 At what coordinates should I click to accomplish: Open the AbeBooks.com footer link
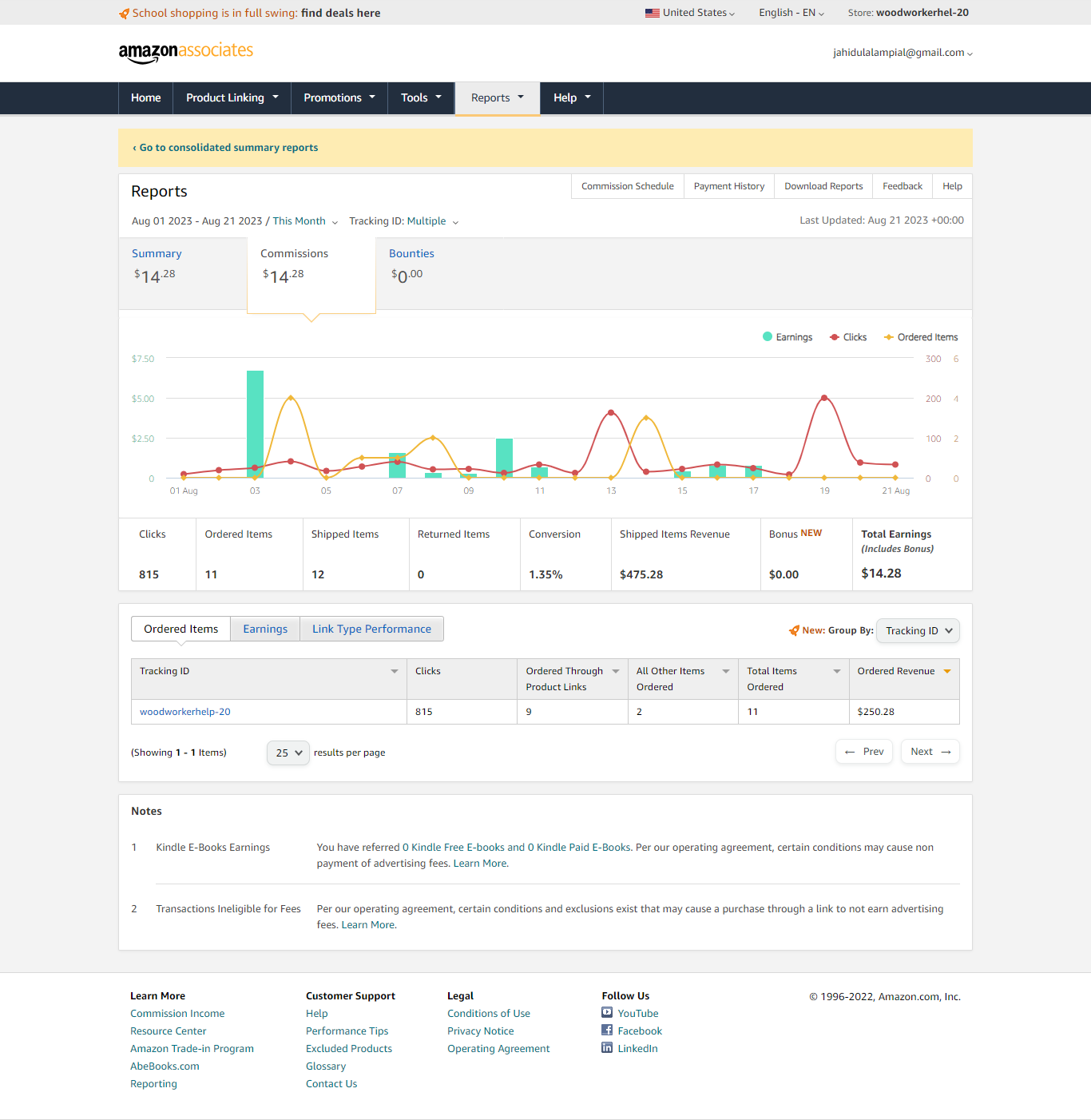pyautogui.click(x=165, y=1066)
